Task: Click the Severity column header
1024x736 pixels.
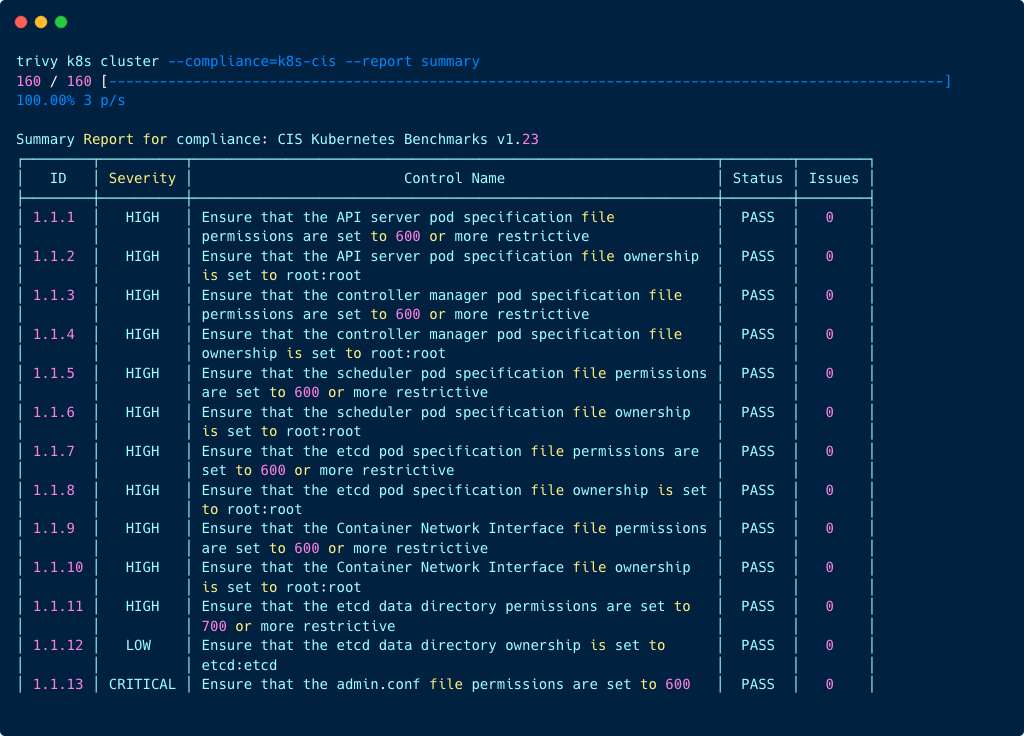Action: pyautogui.click(x=142, y=178)
